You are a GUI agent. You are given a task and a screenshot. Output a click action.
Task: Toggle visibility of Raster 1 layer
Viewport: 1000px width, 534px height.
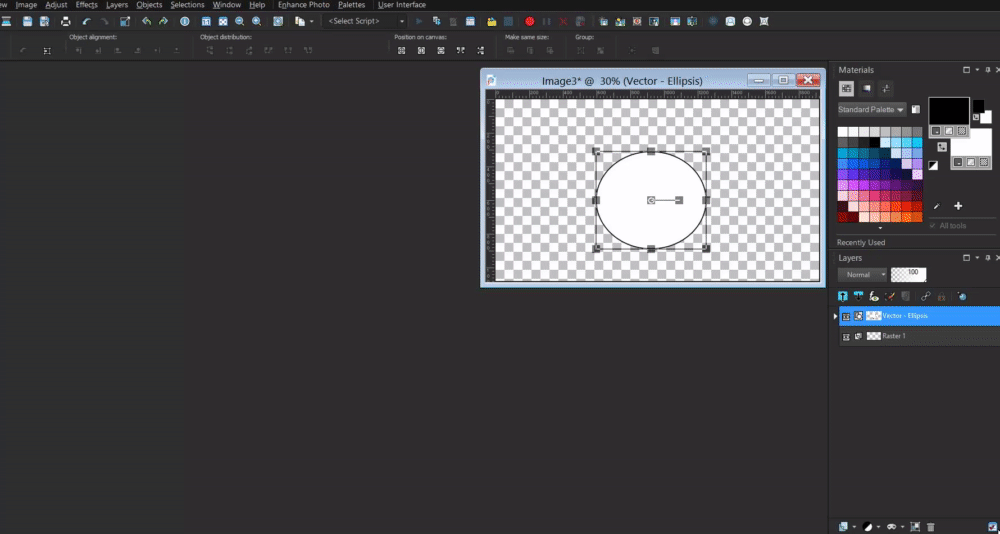(x=846, y=337)
